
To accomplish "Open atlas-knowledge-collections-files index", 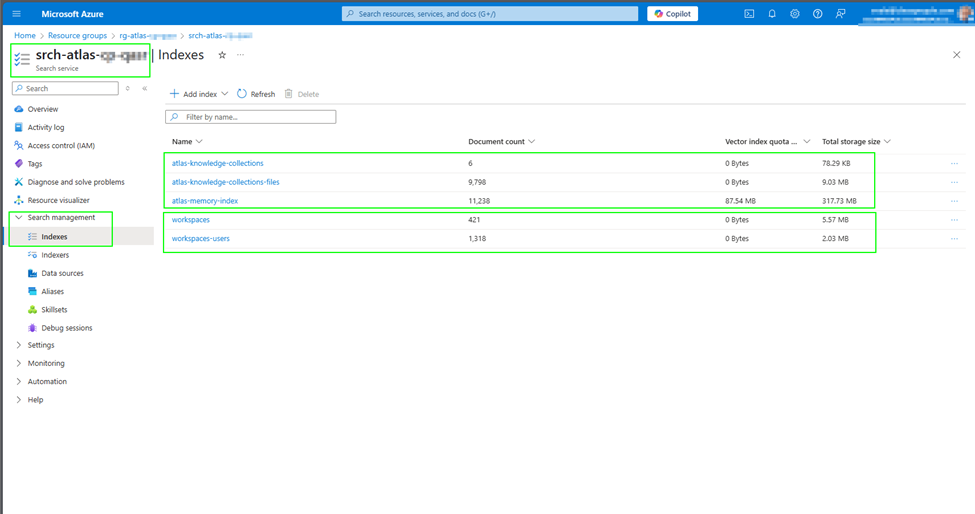I will (226, 182).
